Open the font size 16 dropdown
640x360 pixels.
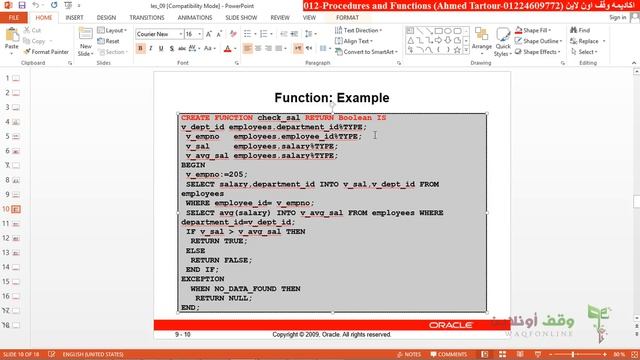(200, 34)
